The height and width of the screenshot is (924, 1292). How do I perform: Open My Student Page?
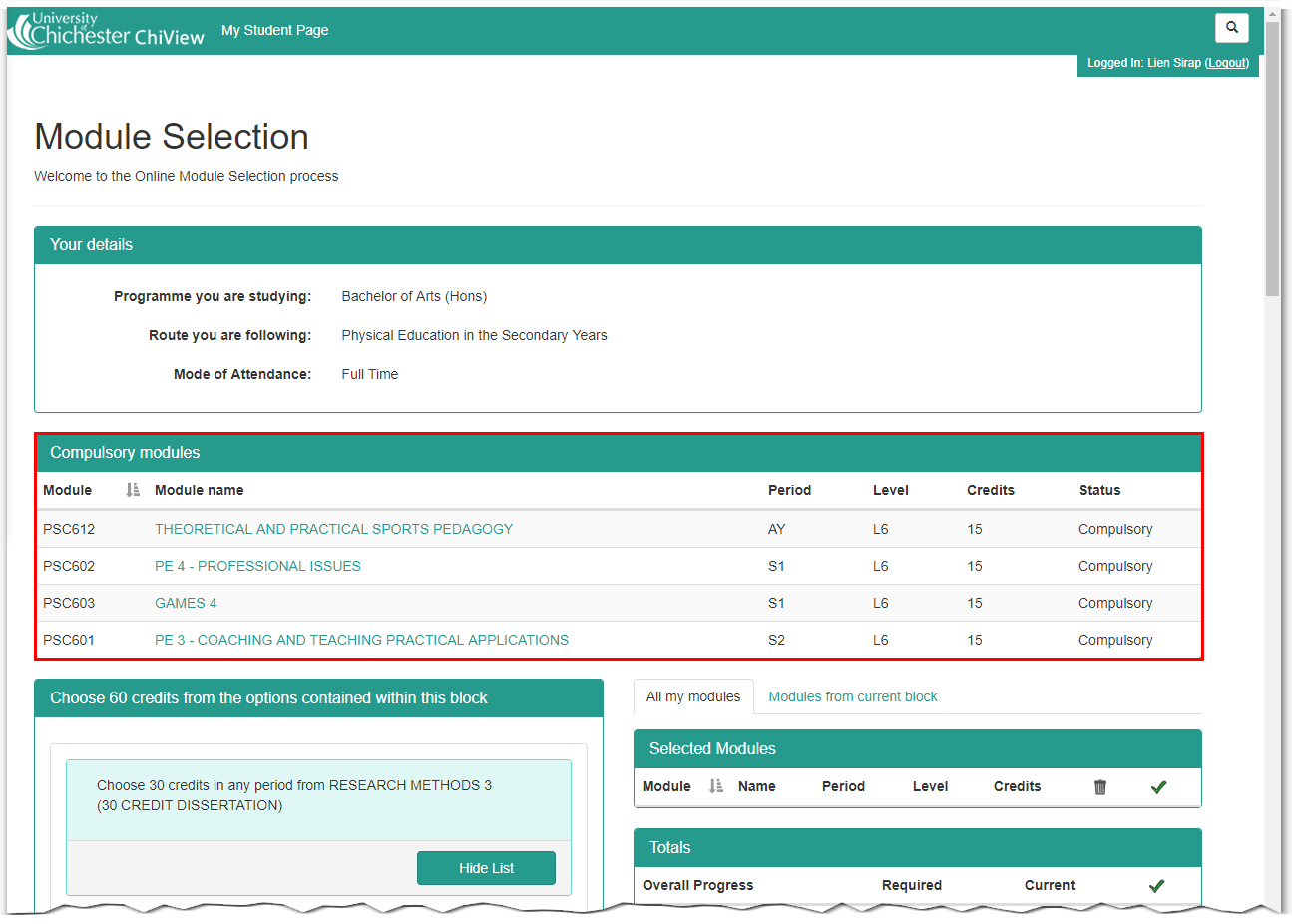click(274, 30)
